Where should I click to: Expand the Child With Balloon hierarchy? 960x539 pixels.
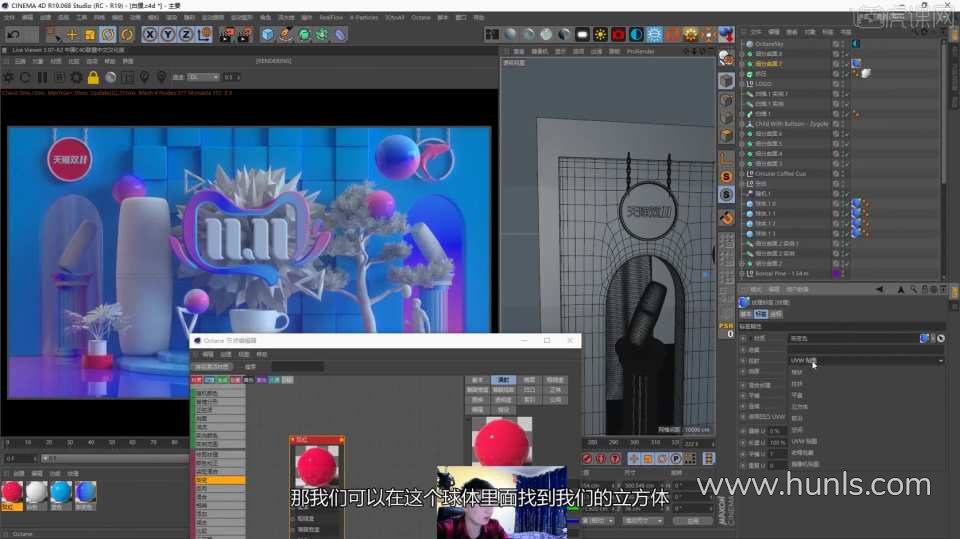coord(742,124)
